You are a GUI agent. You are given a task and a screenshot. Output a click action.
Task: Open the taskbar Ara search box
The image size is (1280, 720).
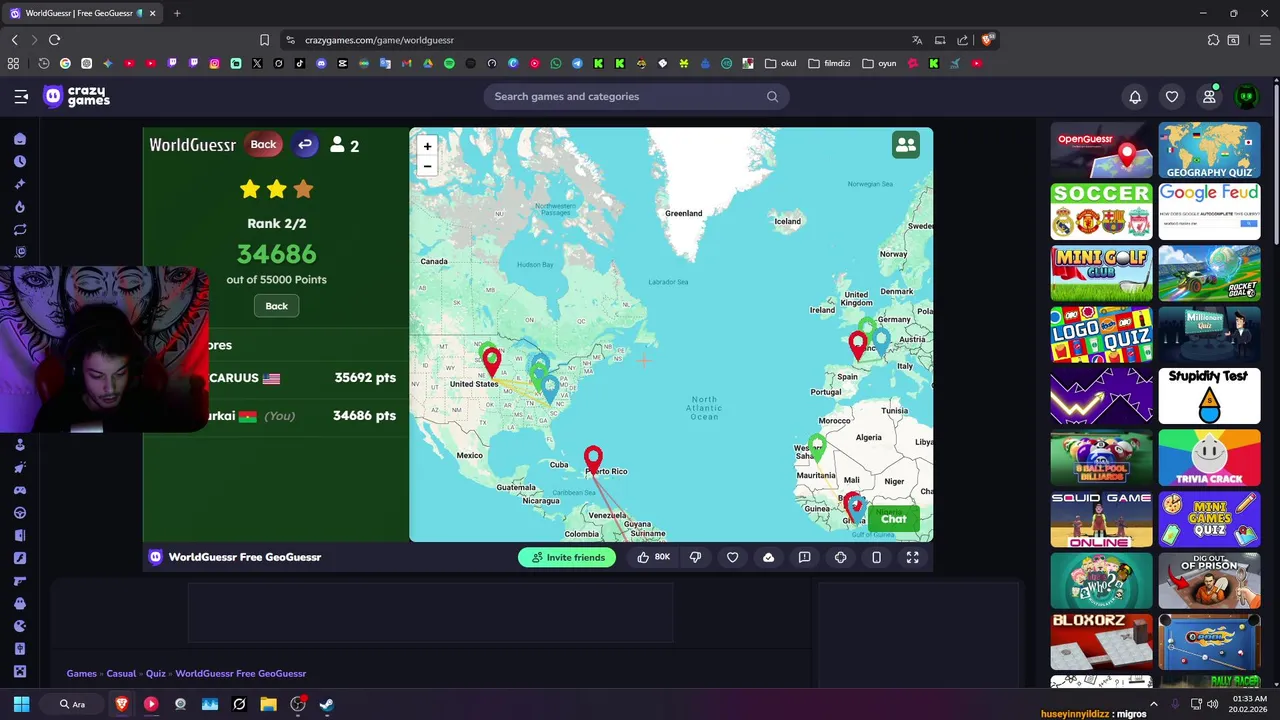pos(72,704)
